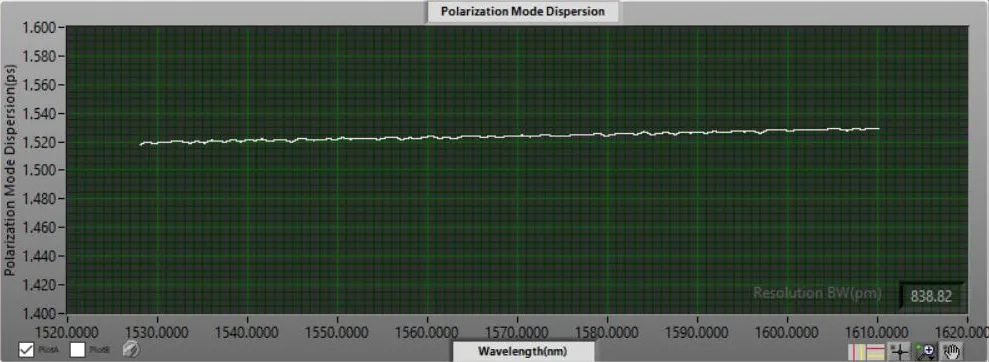Click the round gray icon beside PlotB
Viewport: 989px width, 362px height.
[x=131, y=349]
